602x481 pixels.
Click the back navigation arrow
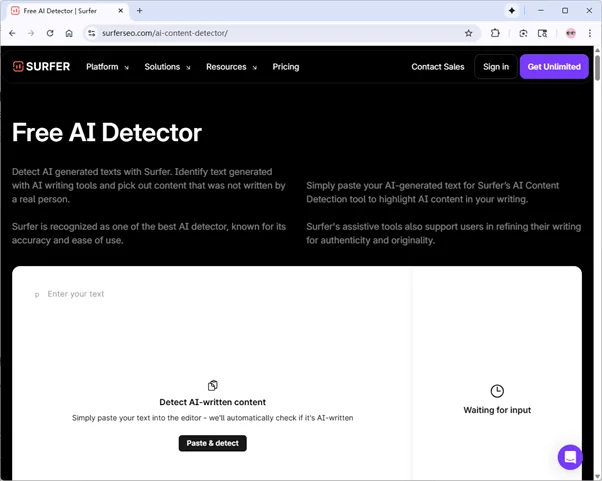coord(12,33)
